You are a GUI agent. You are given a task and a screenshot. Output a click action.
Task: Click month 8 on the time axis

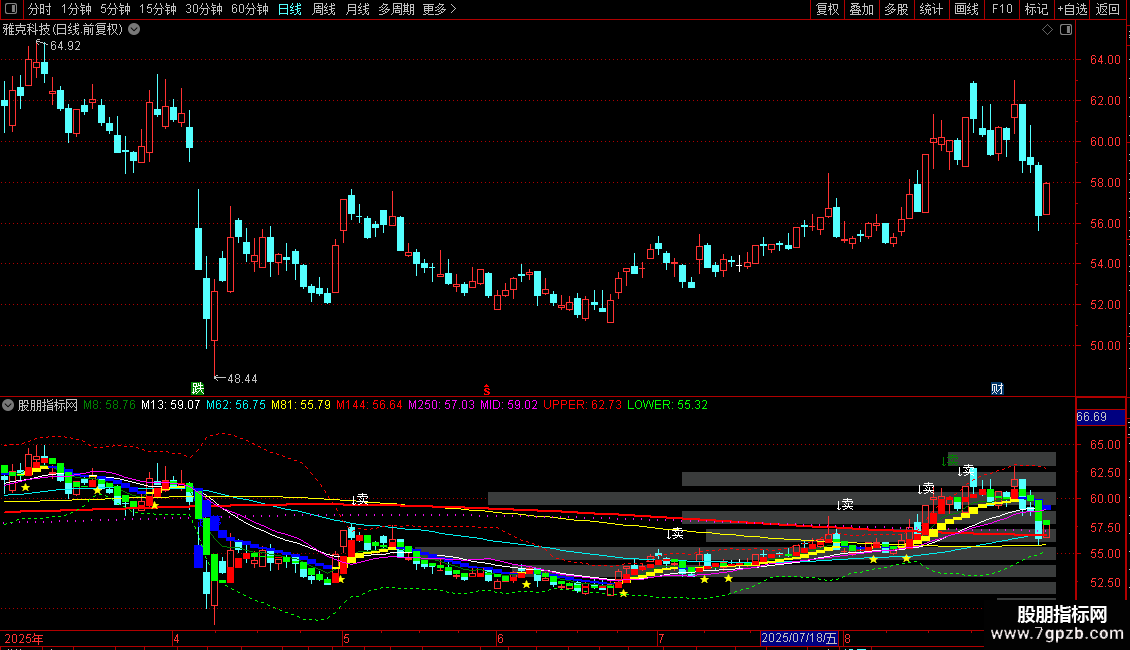point(848,638)
